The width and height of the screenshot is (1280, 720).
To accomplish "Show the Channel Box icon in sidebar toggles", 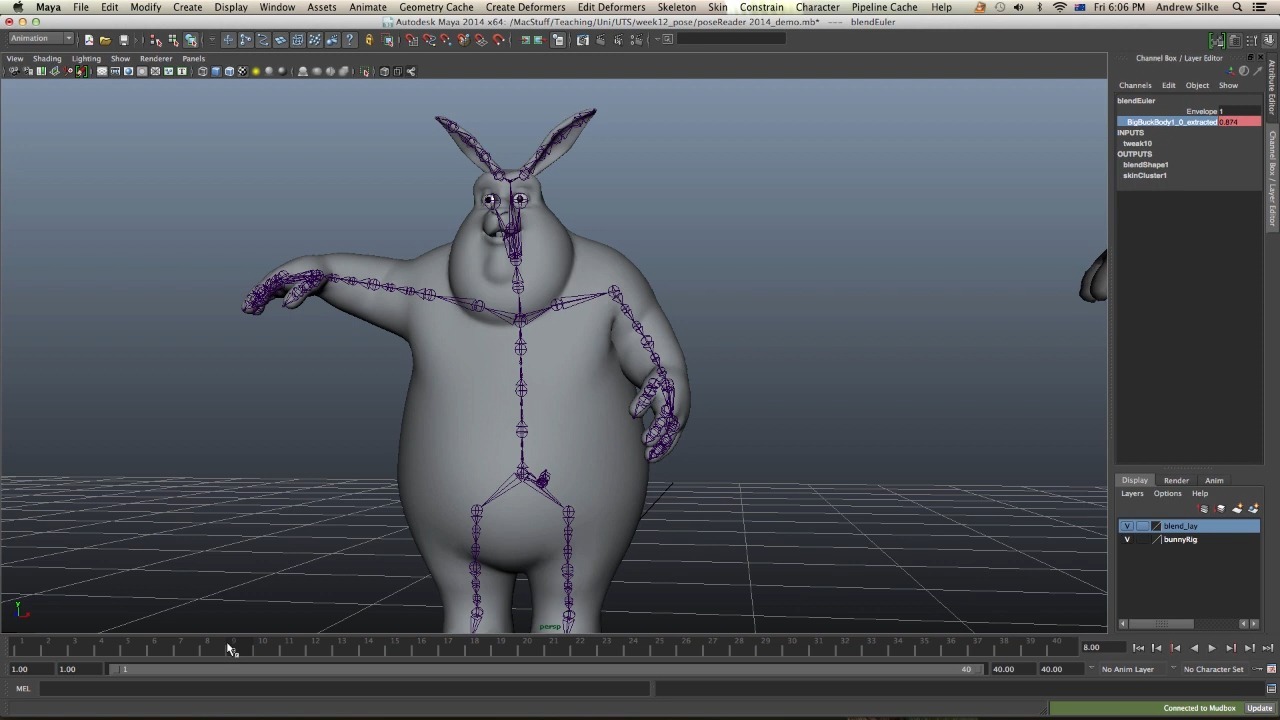I will 1268,40.
